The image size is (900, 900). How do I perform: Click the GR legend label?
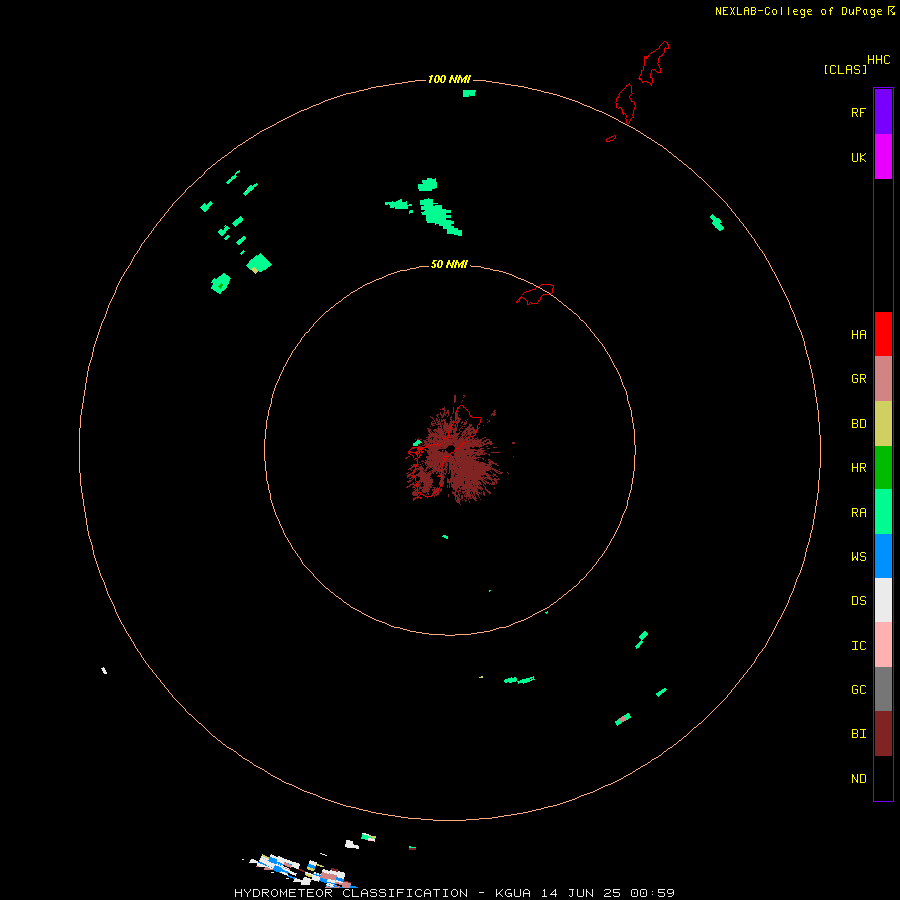[858, 379]
